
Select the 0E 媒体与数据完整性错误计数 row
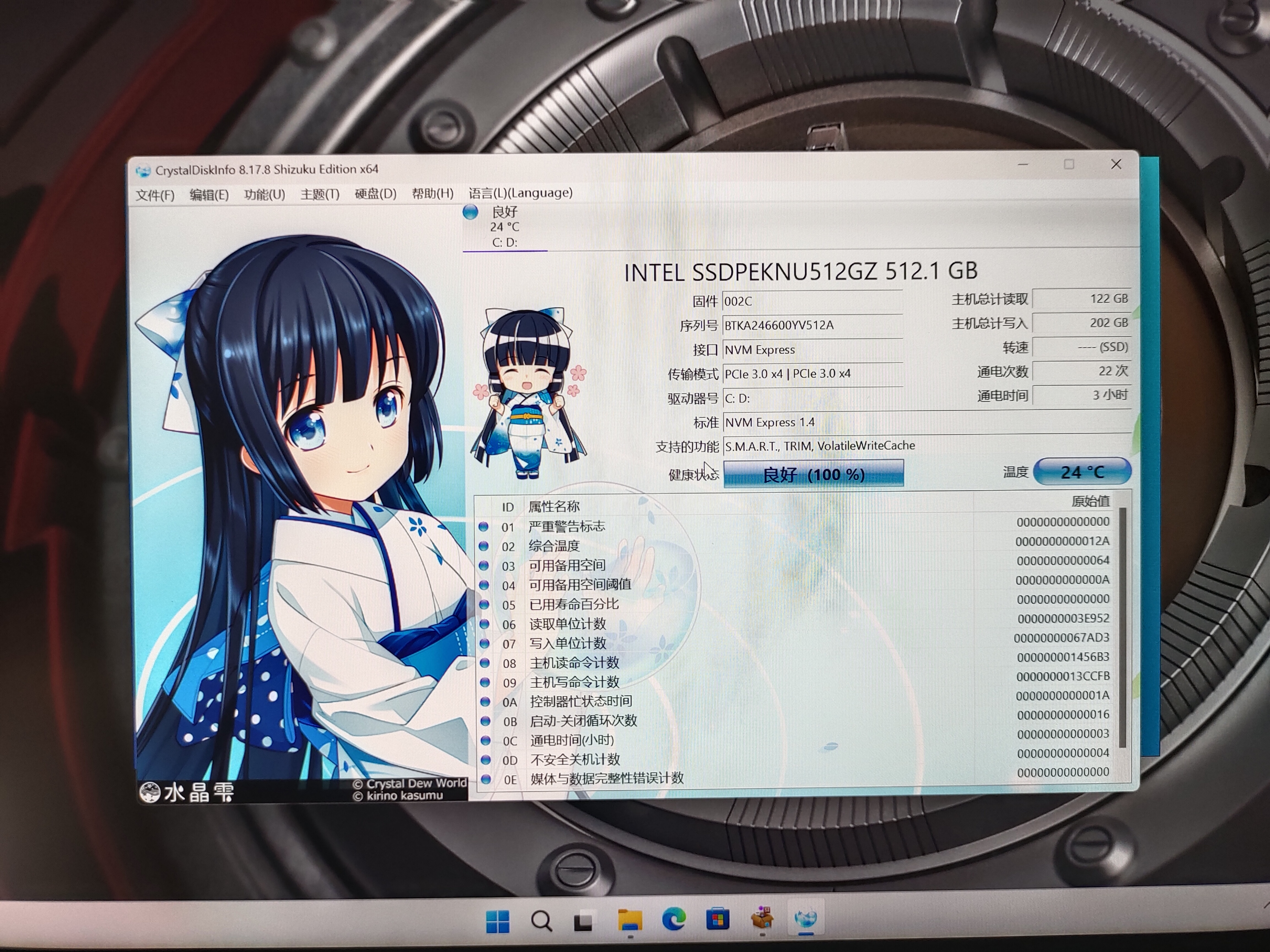[797, 779]
